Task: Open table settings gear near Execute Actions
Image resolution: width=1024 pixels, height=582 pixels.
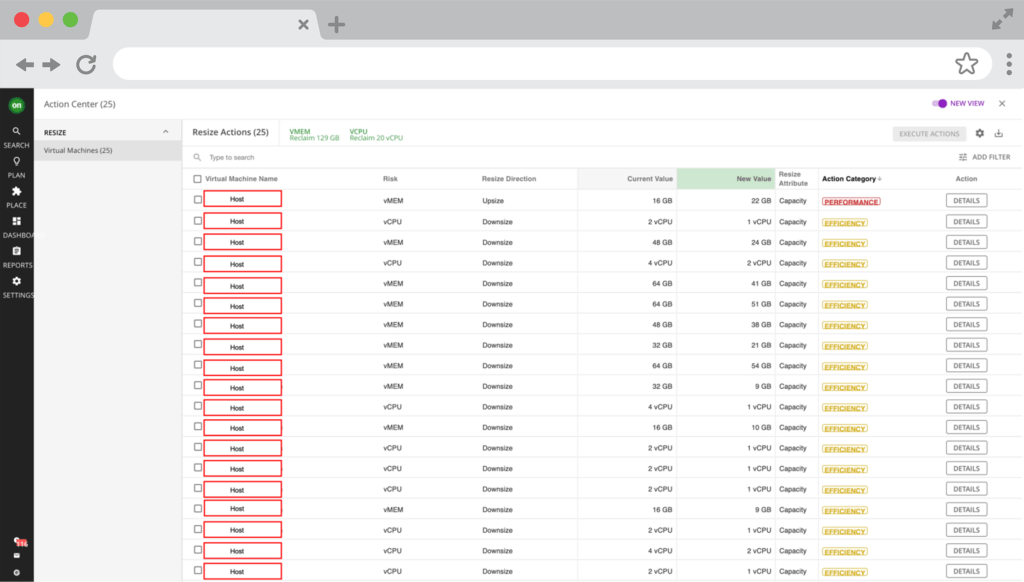Action: [x=980, y=133]
